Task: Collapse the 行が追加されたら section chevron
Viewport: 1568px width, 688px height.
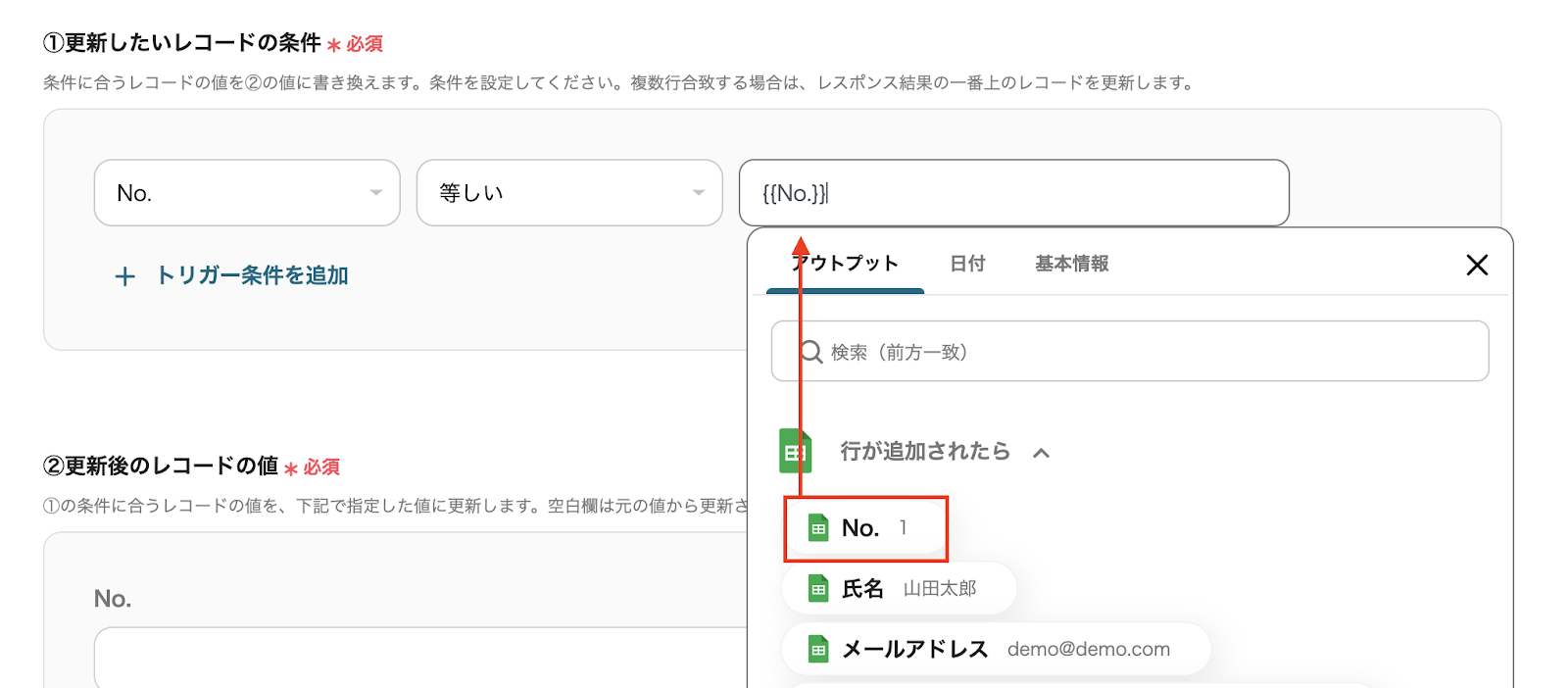Action: (x=1042, y=452)
